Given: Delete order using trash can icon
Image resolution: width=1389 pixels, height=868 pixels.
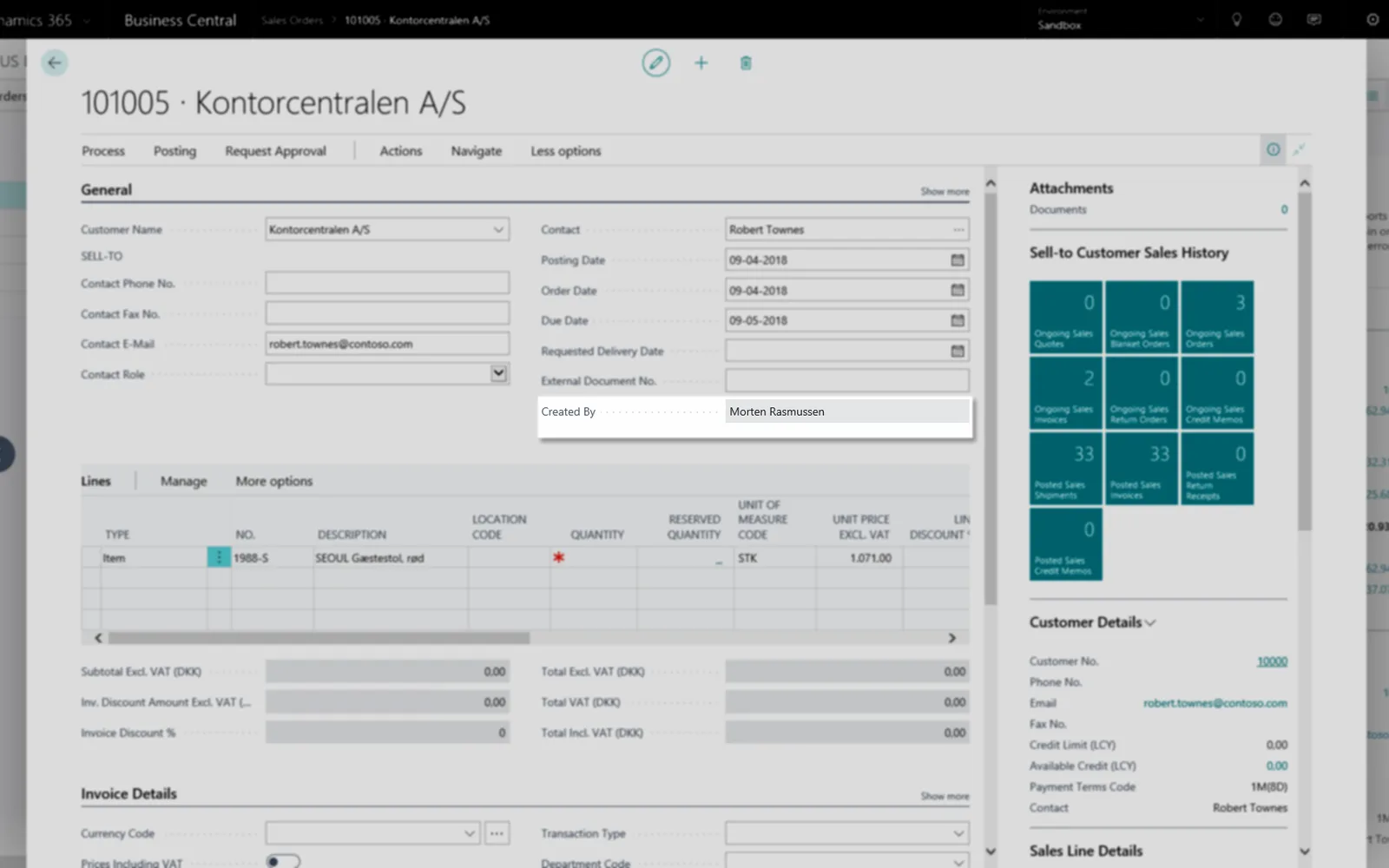Looking at the screenshot, I should point(746,62).
